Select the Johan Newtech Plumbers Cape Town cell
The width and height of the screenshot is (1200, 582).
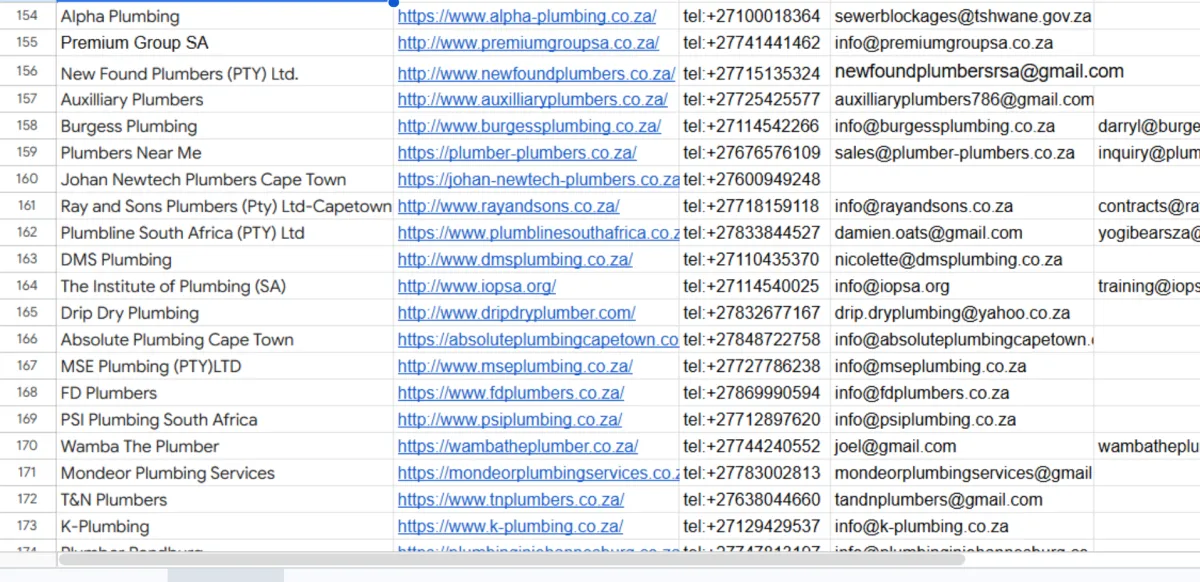(x=225, y=180)
